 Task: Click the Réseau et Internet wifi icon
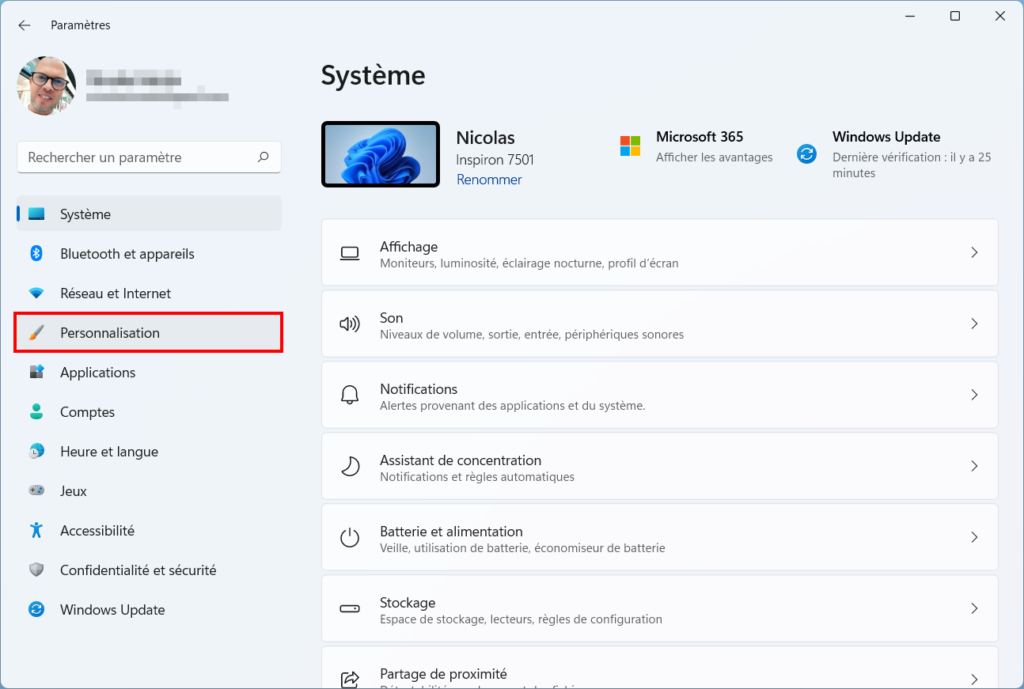coord(37,294)
